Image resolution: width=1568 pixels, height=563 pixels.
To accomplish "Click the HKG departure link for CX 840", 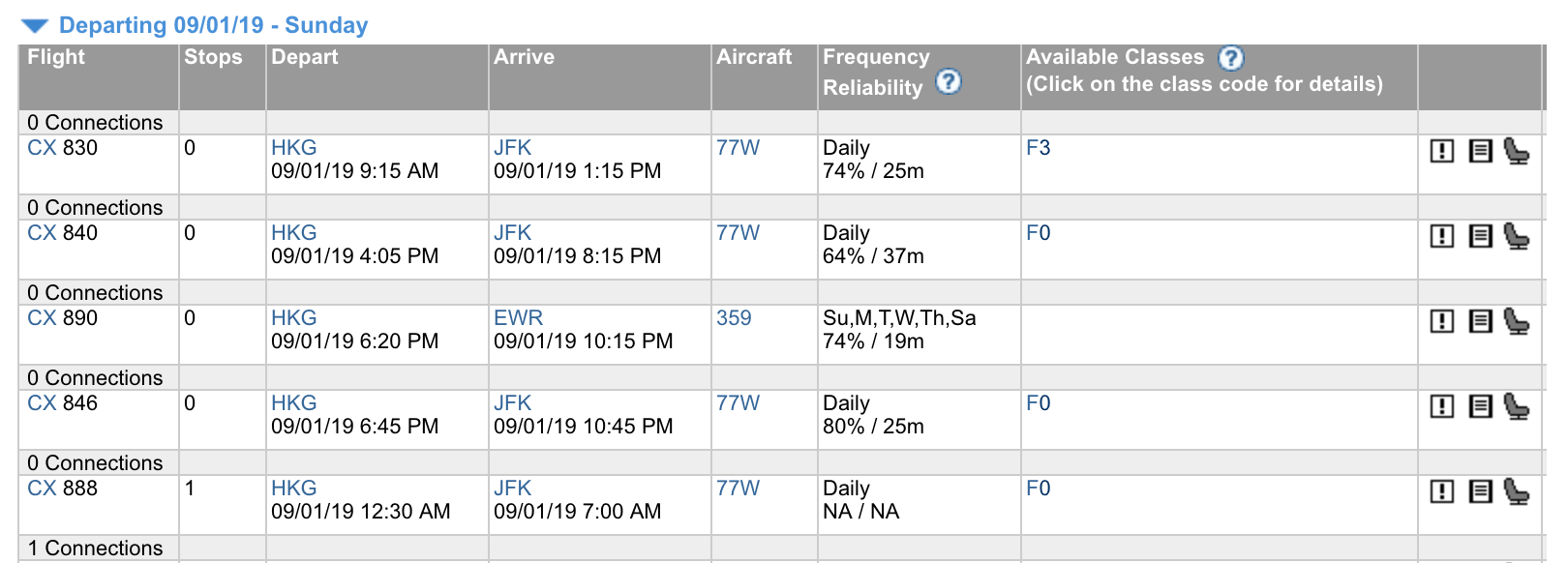I will click(293, 233).
